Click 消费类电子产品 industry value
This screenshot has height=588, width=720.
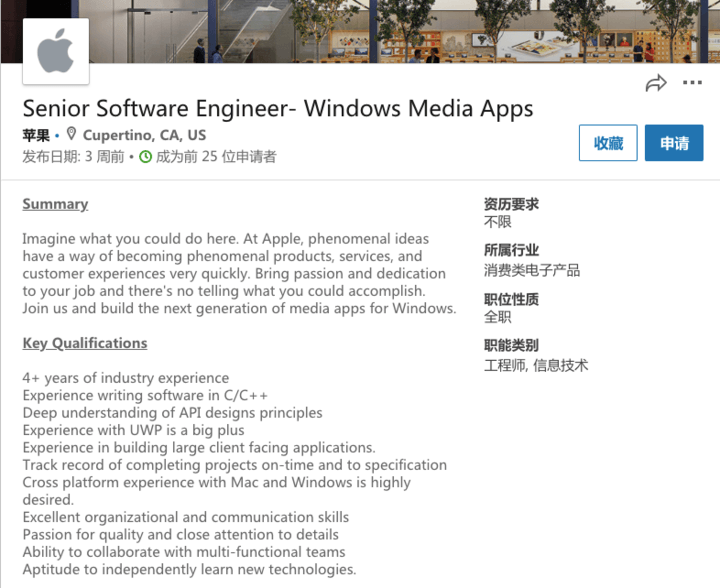[x=532, y=270]
